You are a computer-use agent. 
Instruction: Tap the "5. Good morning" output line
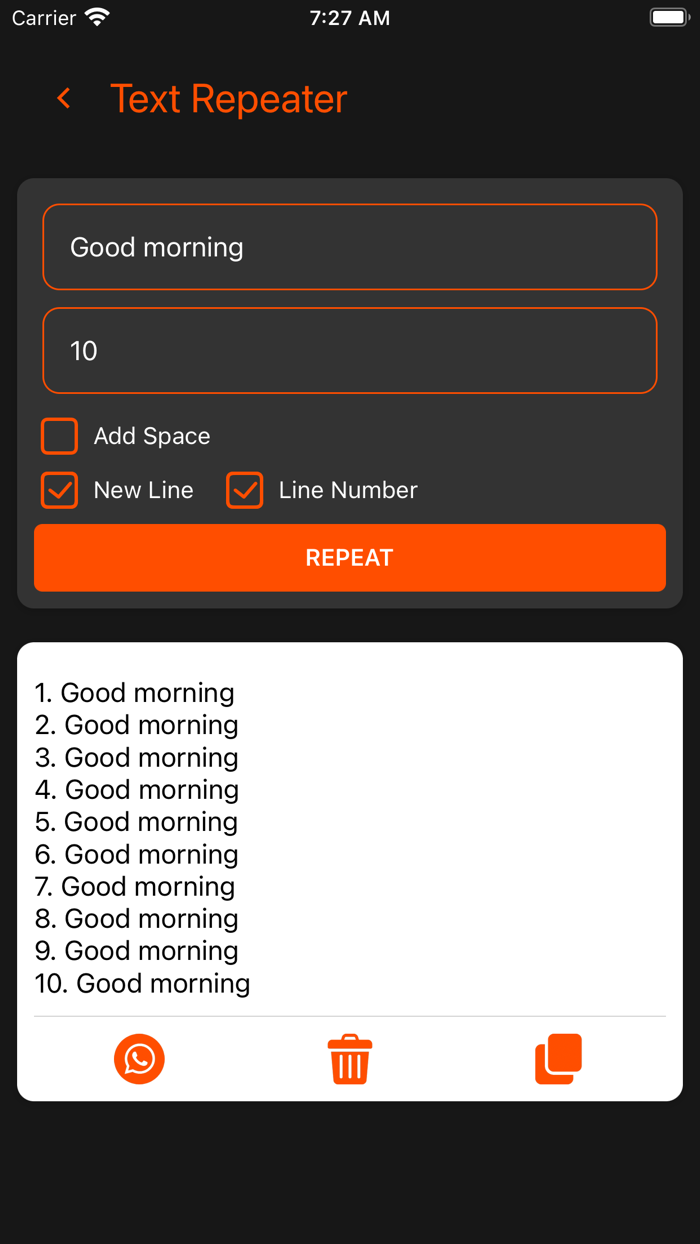click(137, 822)
